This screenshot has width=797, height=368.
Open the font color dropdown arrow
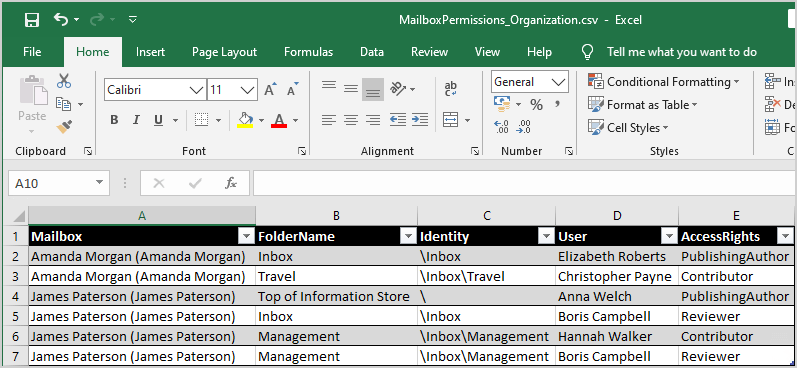295,121
